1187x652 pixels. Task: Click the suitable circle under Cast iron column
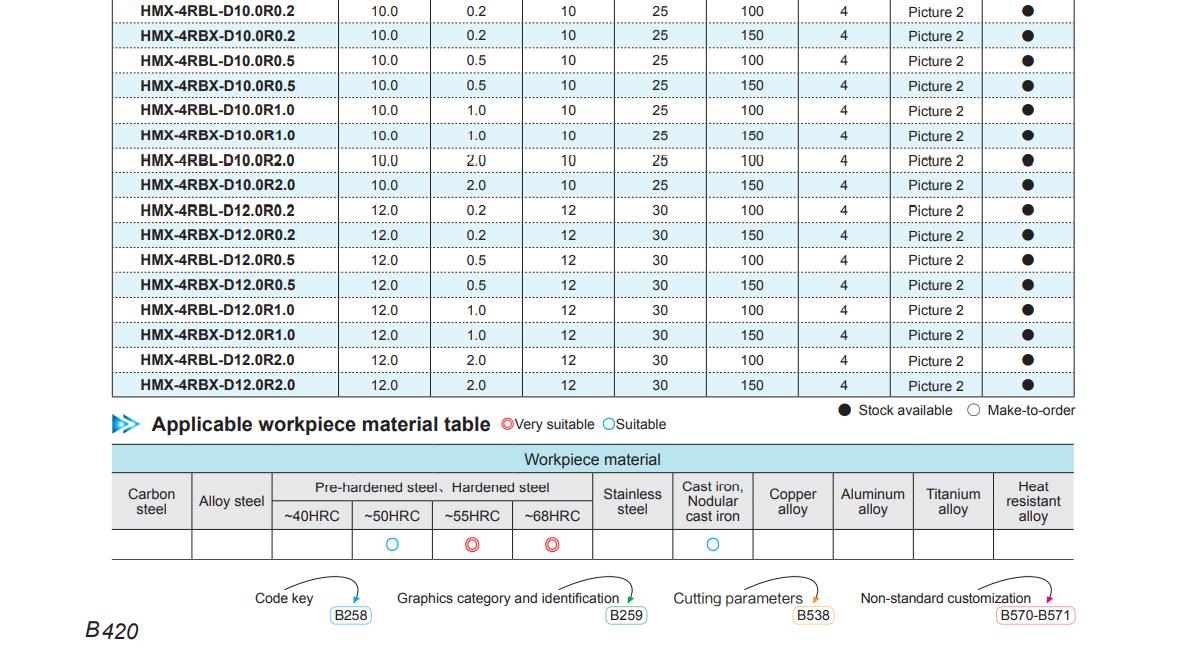point(713,545)
